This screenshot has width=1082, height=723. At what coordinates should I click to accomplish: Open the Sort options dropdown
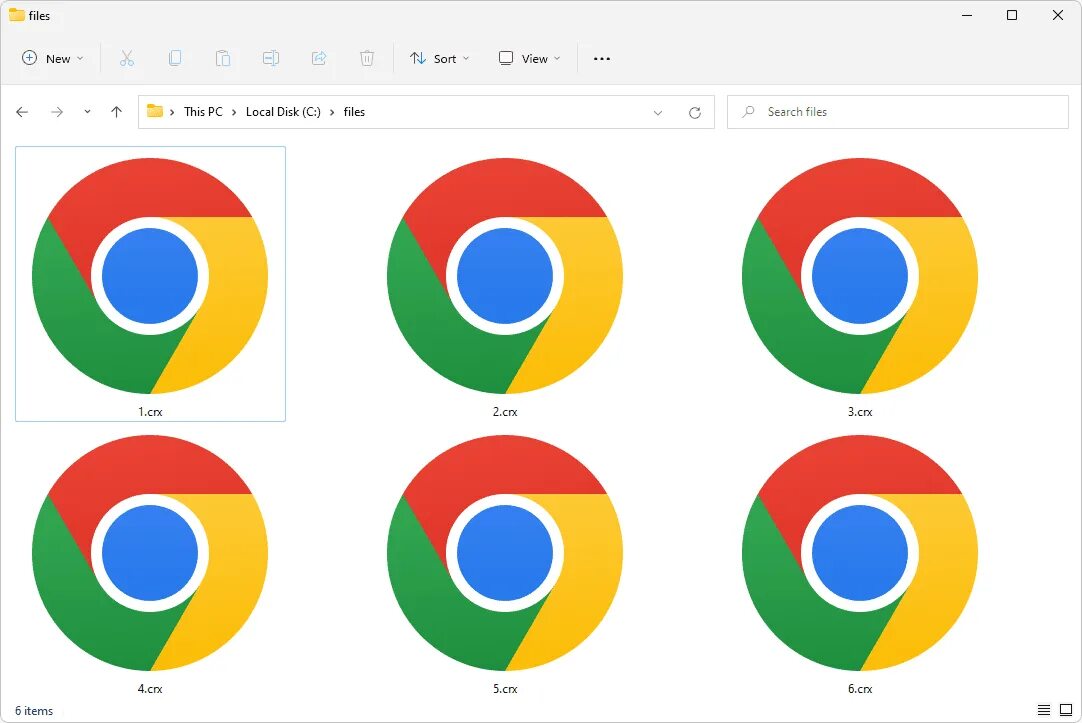point(439,59)
